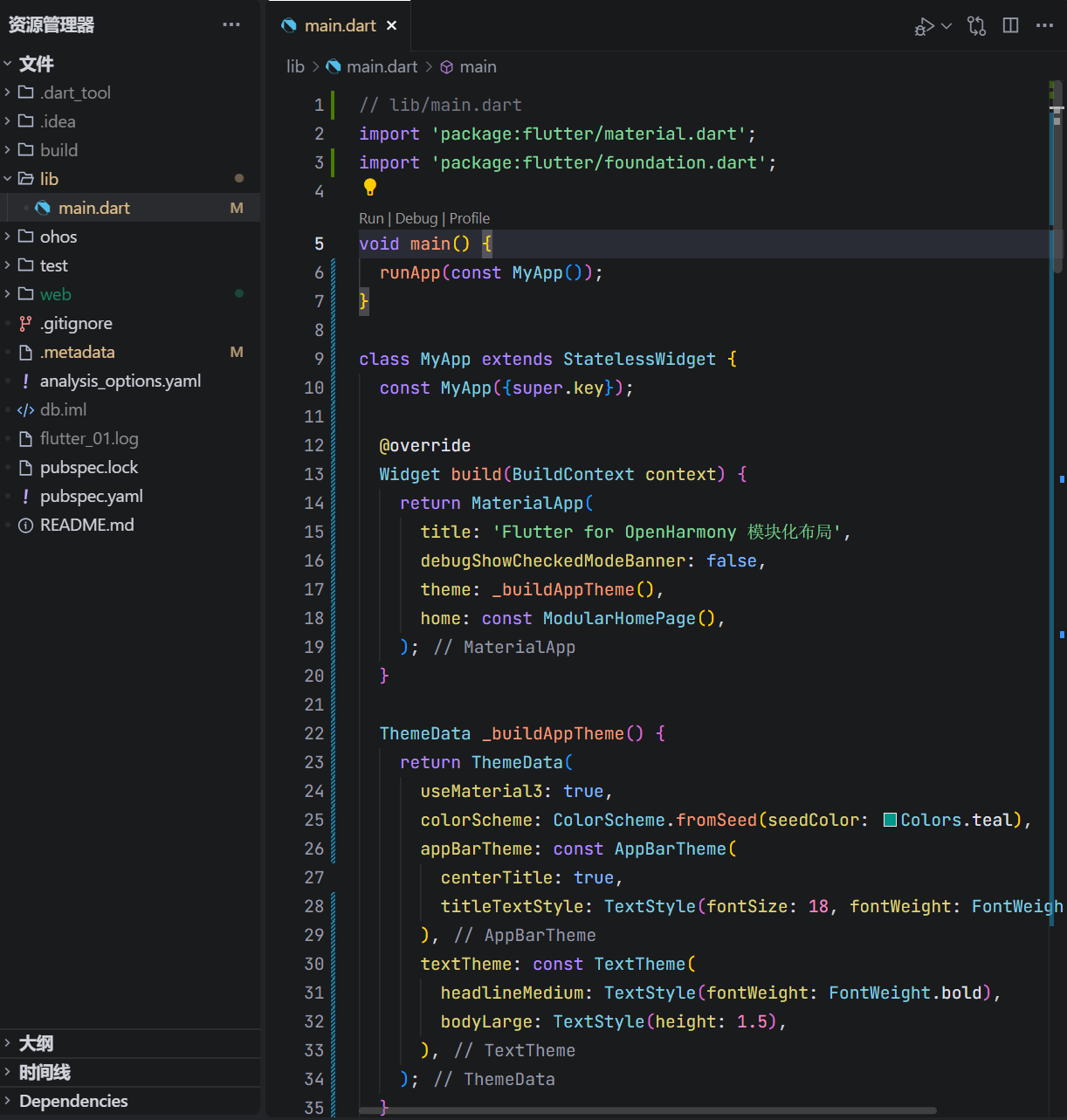Click the Dart file icon of main.dart in tree
This screenshot has height=1120, width=1067.
point(43,208)
